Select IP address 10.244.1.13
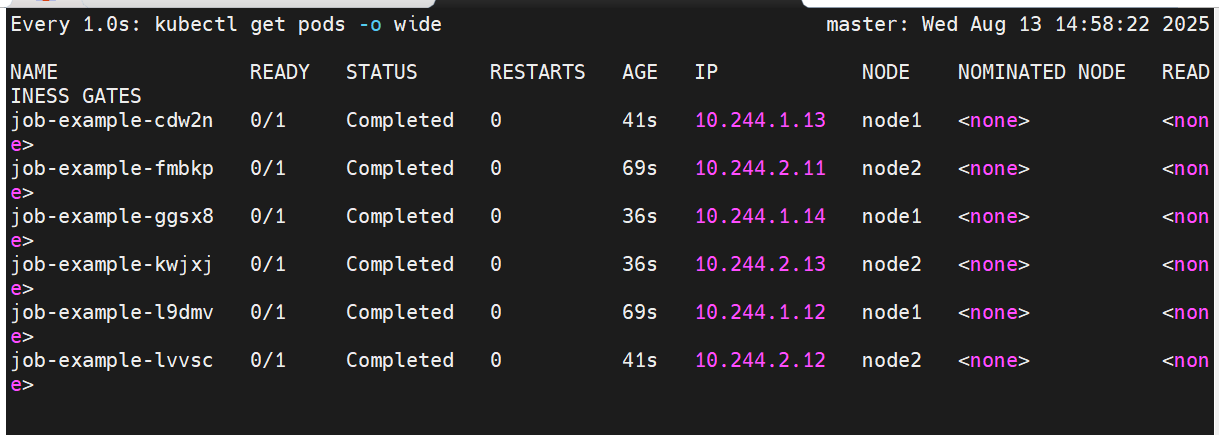1219x435 pixels. 760,121
